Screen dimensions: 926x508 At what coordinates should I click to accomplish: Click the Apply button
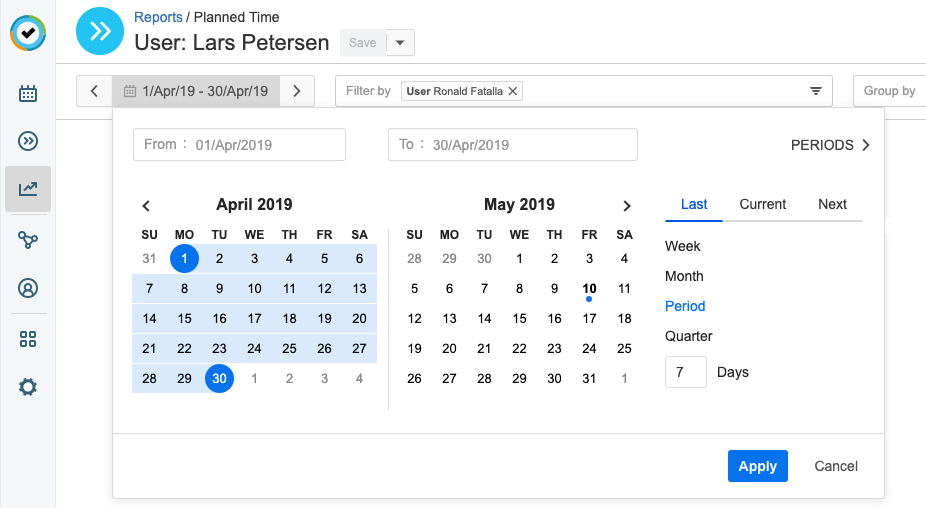[757, 466]
